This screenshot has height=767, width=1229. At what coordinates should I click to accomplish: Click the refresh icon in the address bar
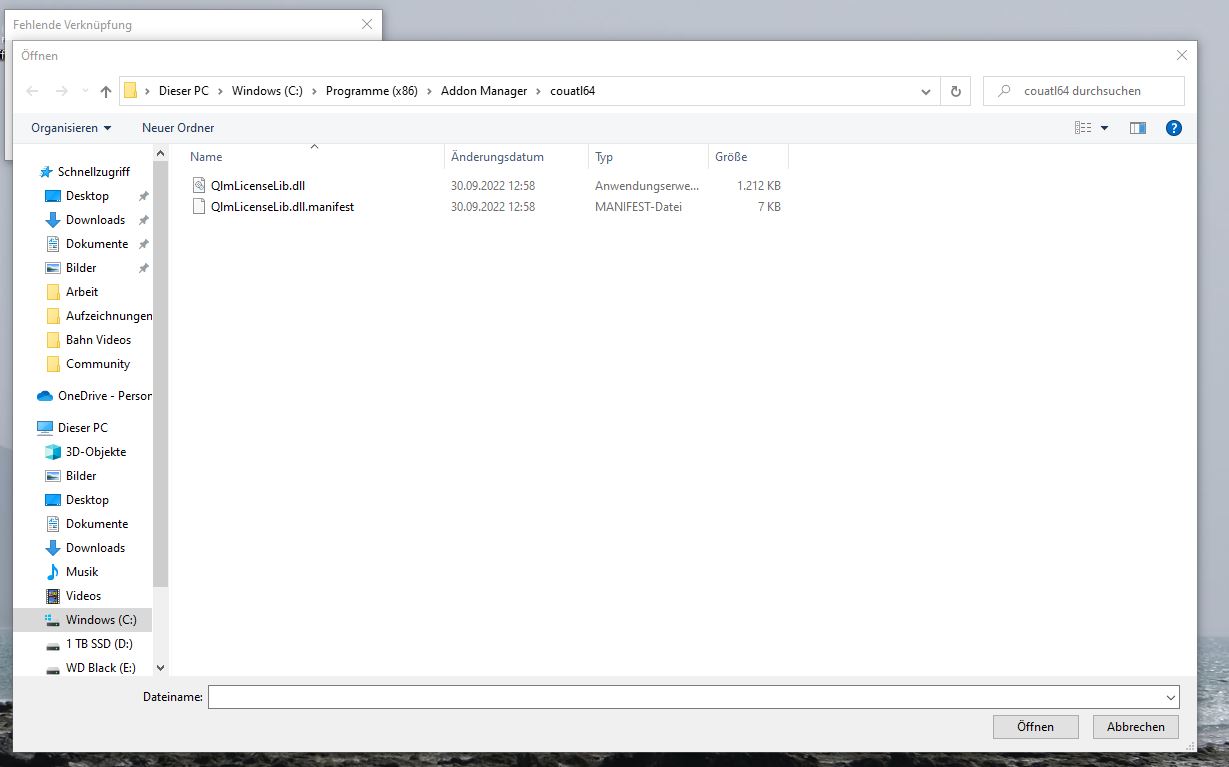[x=954, y=90]
